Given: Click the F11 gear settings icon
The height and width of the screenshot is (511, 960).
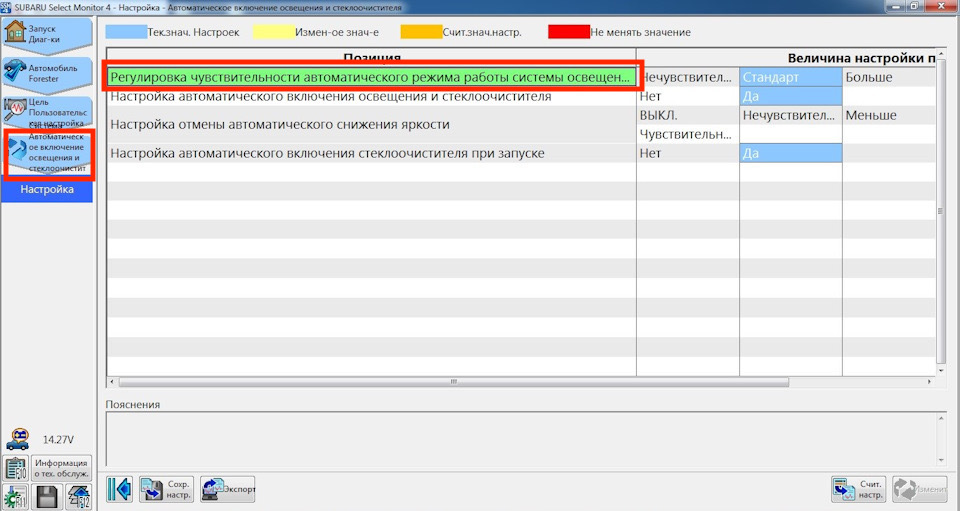Looking at the screenshot, I should (15, 497).
